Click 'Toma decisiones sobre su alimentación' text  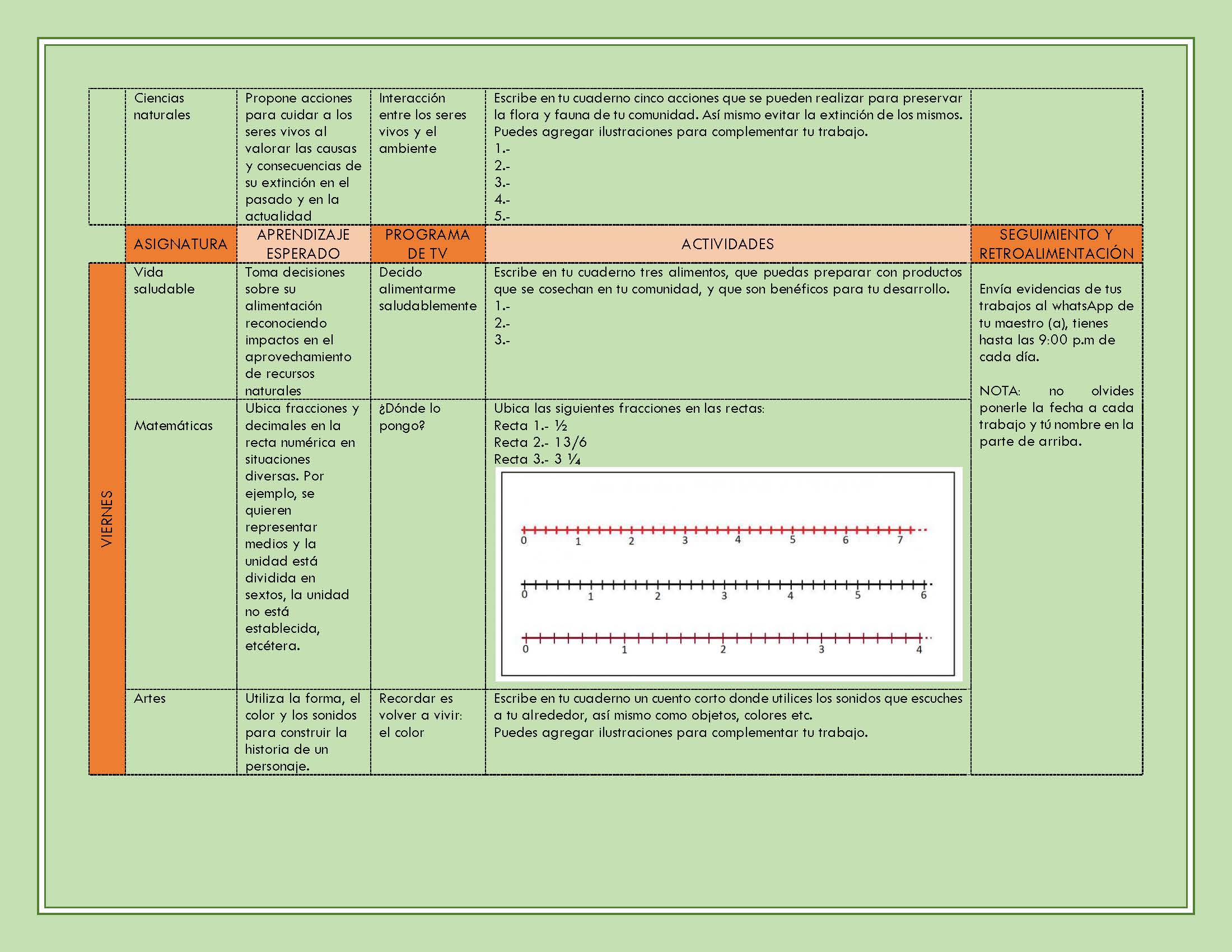[298, 331]
